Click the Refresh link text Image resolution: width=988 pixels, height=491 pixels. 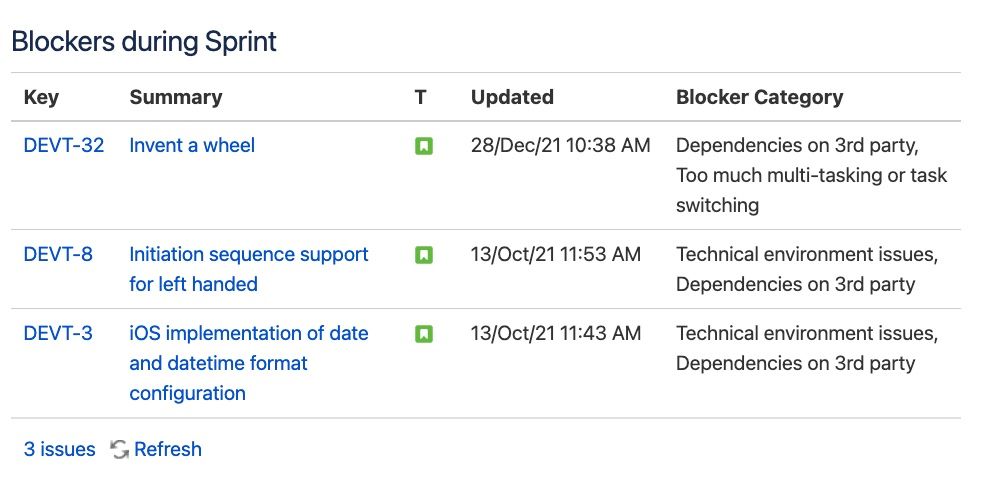[x=168, y=450]
